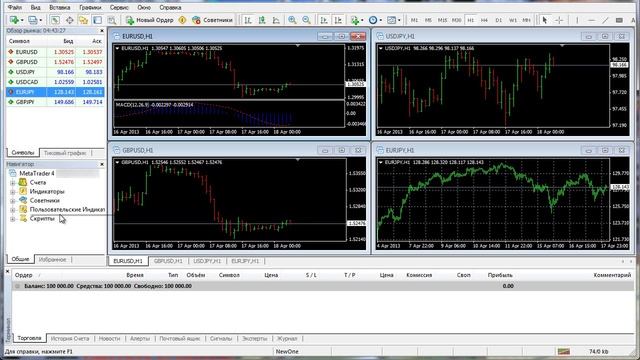Select the equidistant channel tool
This screenshot has height=360, width=640.
pyautogui.click(x=619, y=20)
